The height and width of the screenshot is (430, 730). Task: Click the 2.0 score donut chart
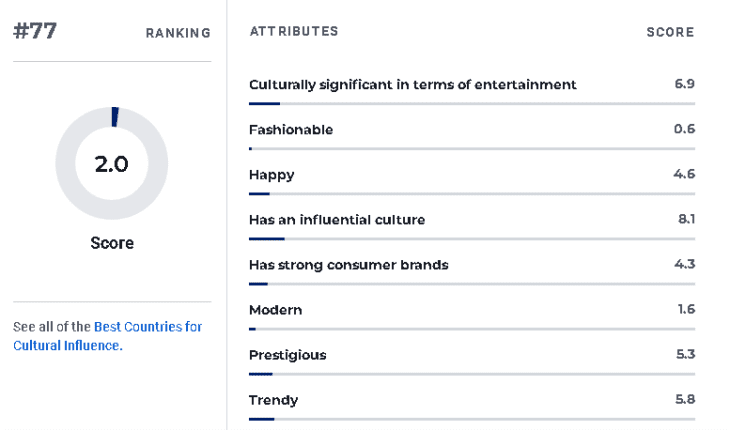(x=112, y=163)
